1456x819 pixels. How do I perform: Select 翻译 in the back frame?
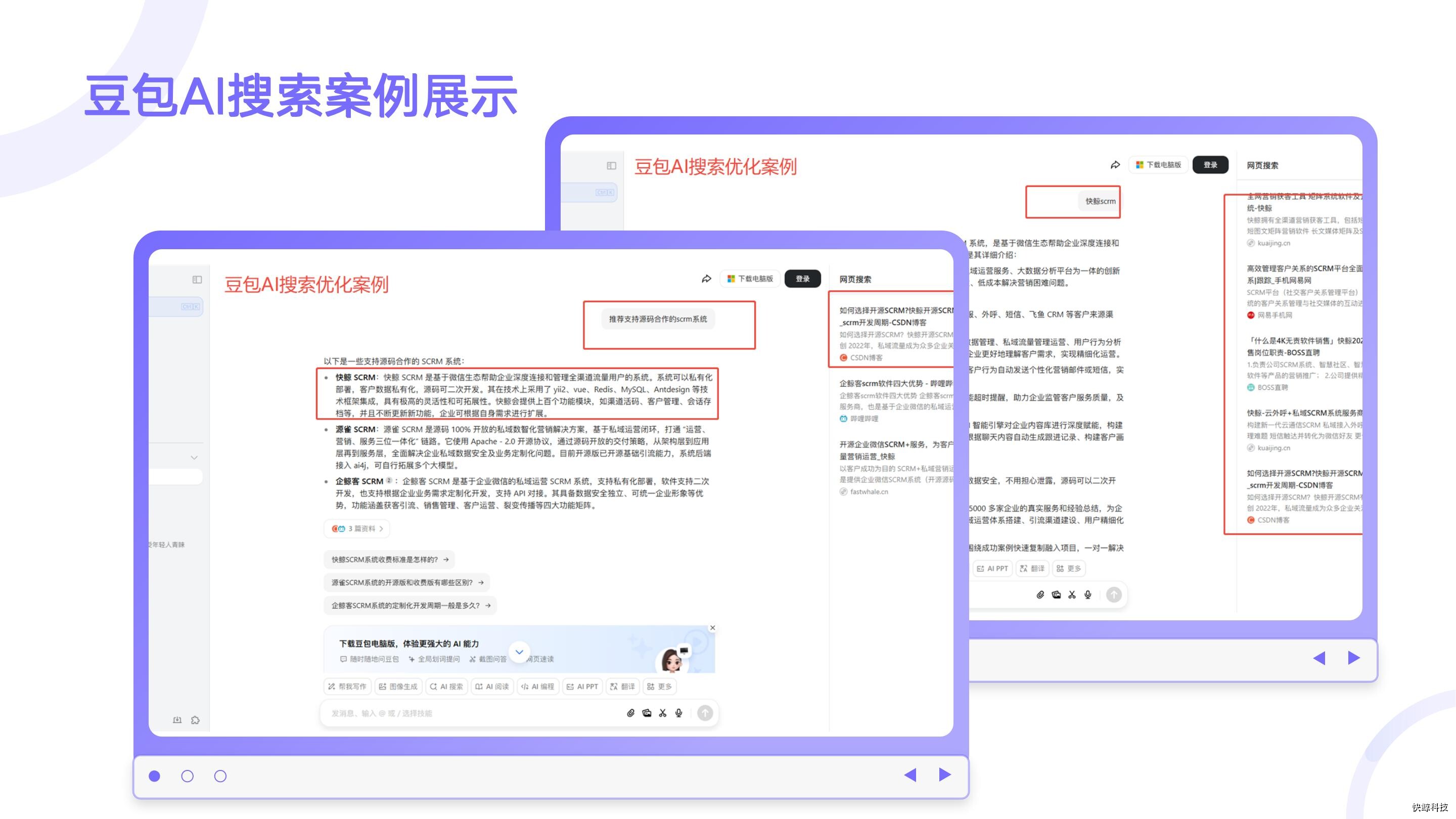coord(1033,568)
